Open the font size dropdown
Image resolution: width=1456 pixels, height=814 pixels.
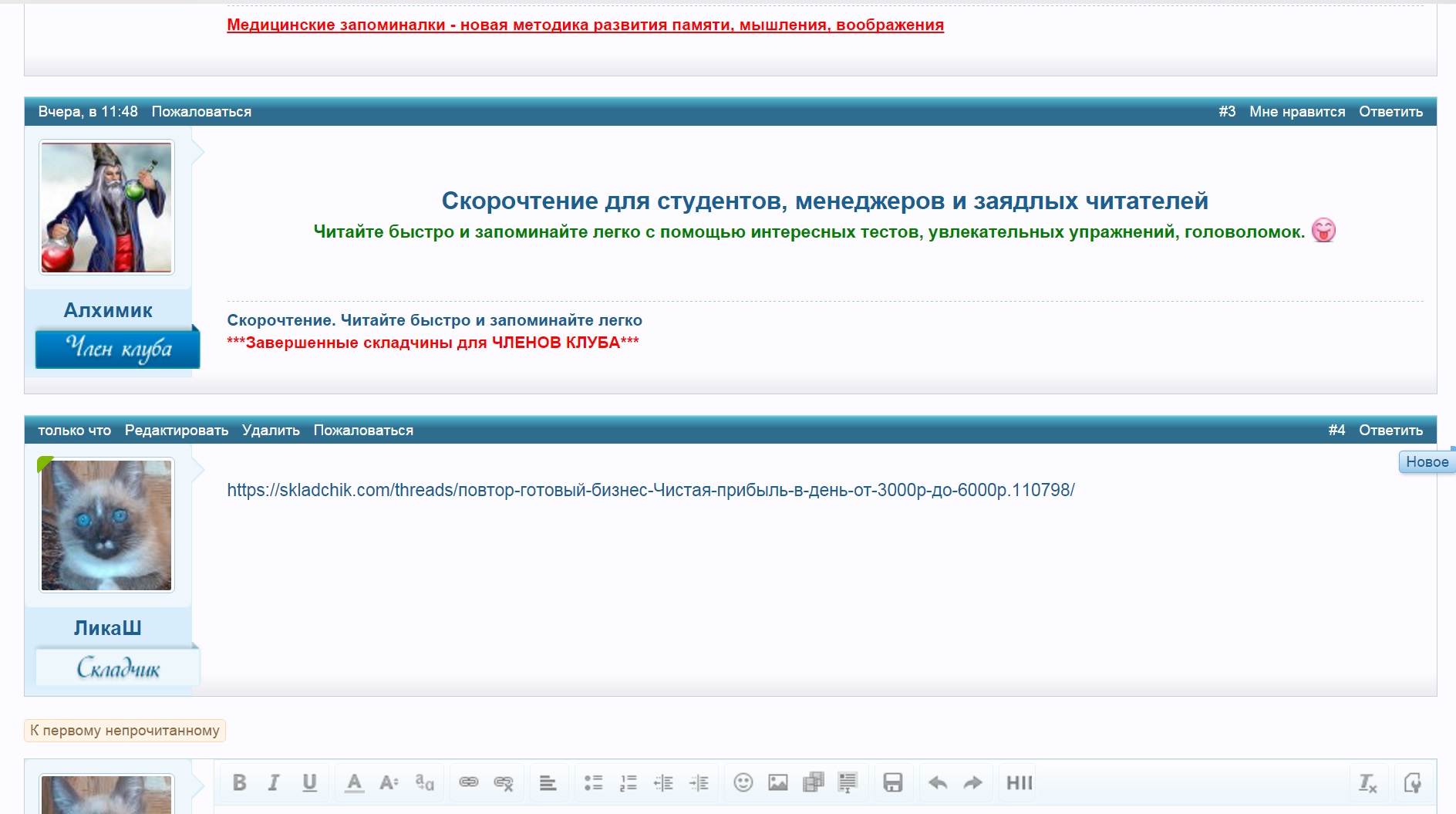tap(389, 782)
